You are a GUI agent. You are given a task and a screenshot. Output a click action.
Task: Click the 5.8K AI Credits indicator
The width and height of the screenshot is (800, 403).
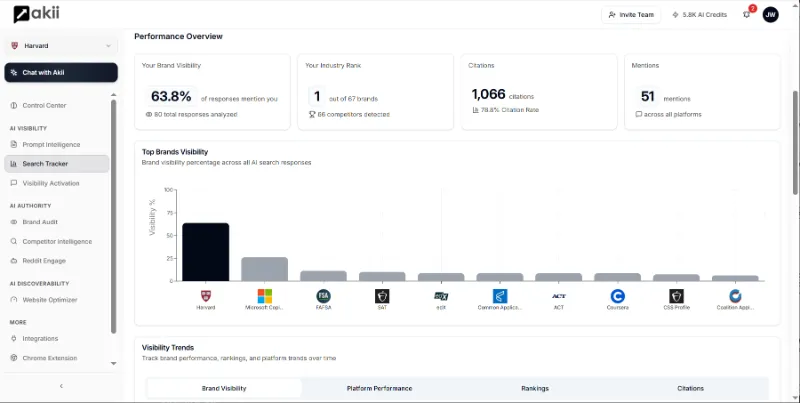click(700, 14)
